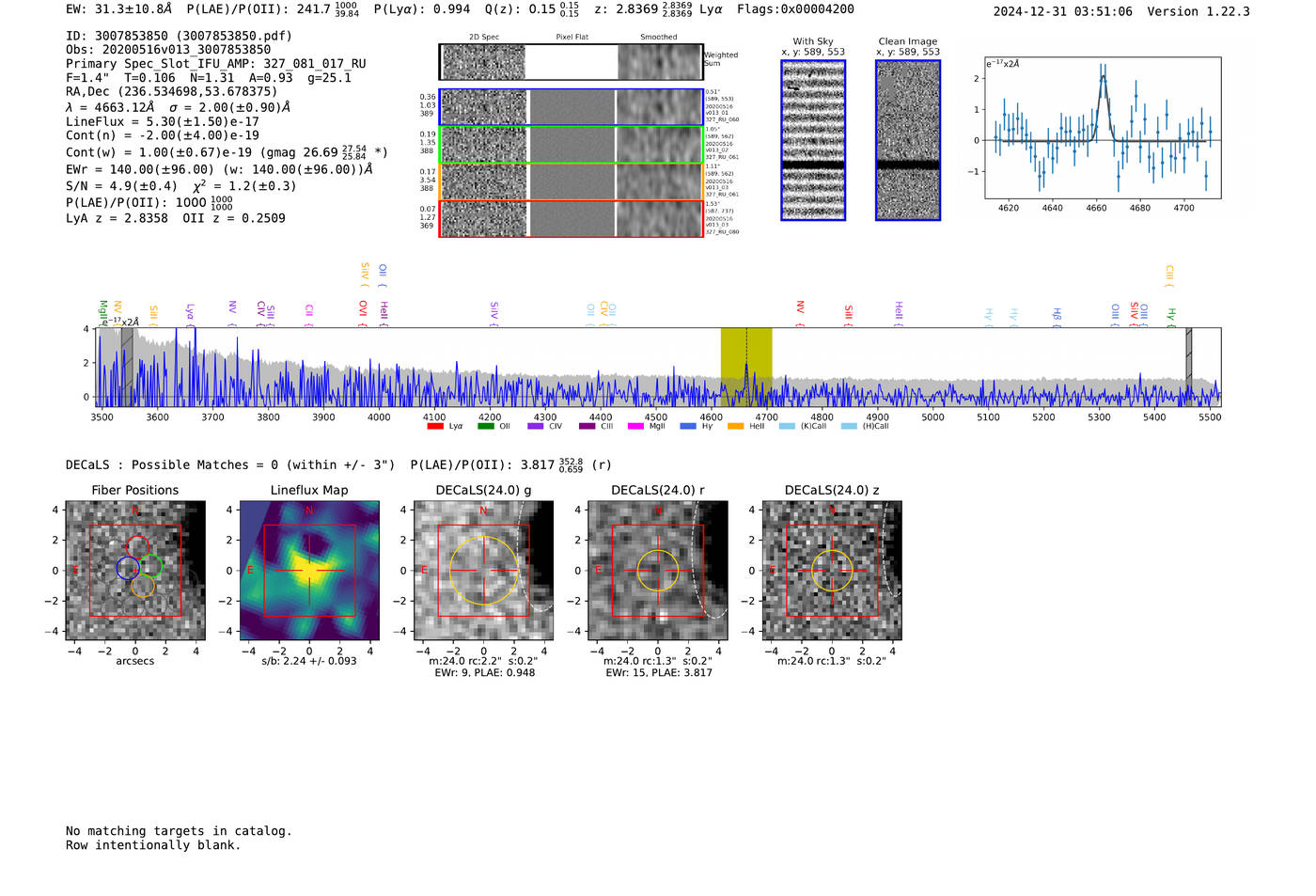Click the EW: 31.3±10.8Å header value
This screenshot has height=896, width=1316.
point(119,9)
